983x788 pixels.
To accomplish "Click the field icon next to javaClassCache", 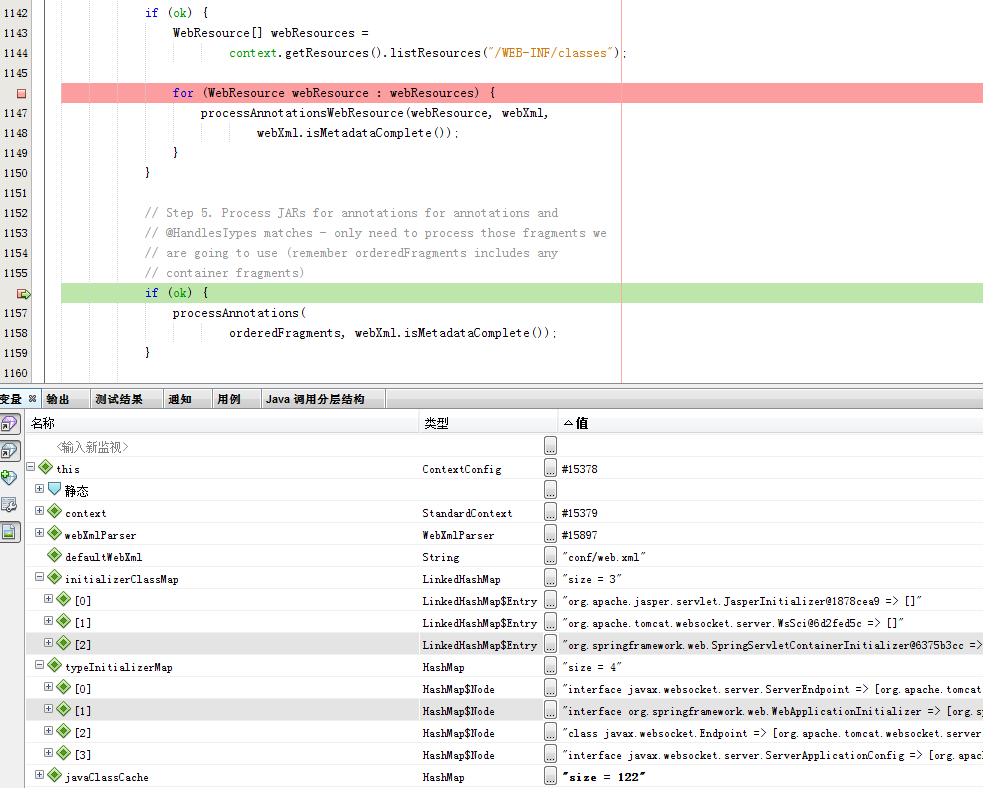I will [55, 775].
